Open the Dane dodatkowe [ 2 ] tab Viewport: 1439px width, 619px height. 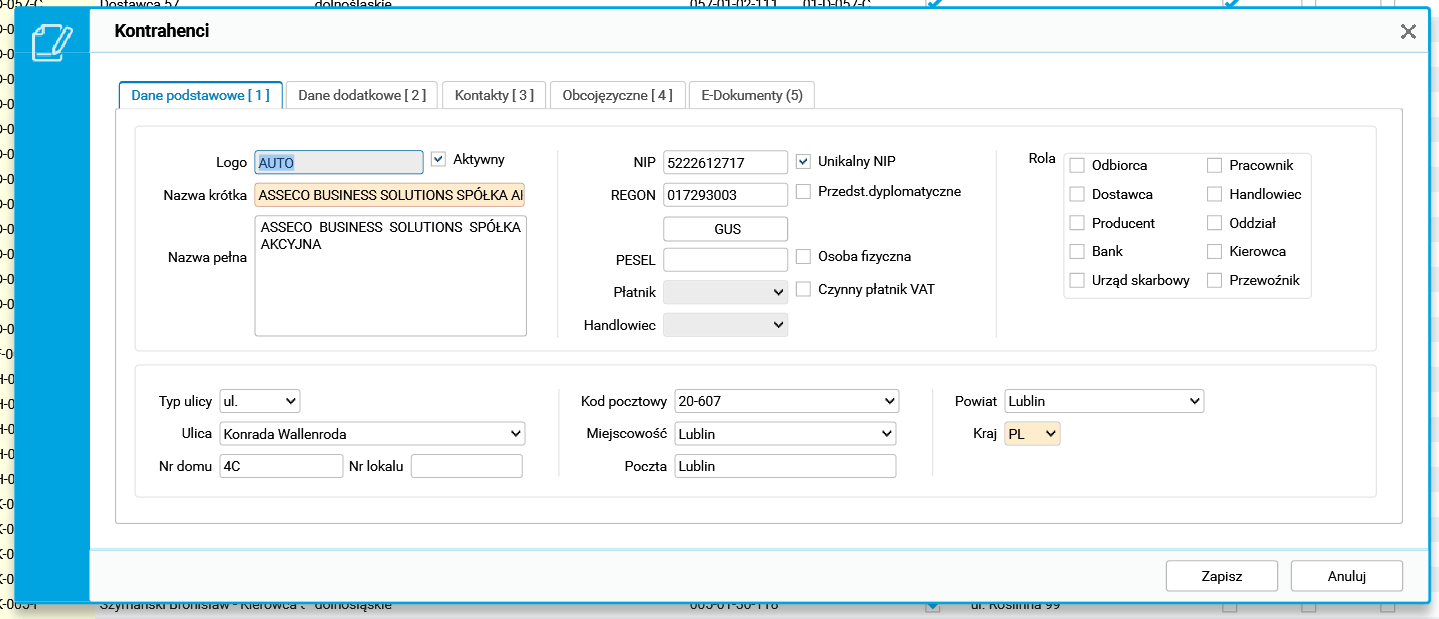tap(362, 95)
